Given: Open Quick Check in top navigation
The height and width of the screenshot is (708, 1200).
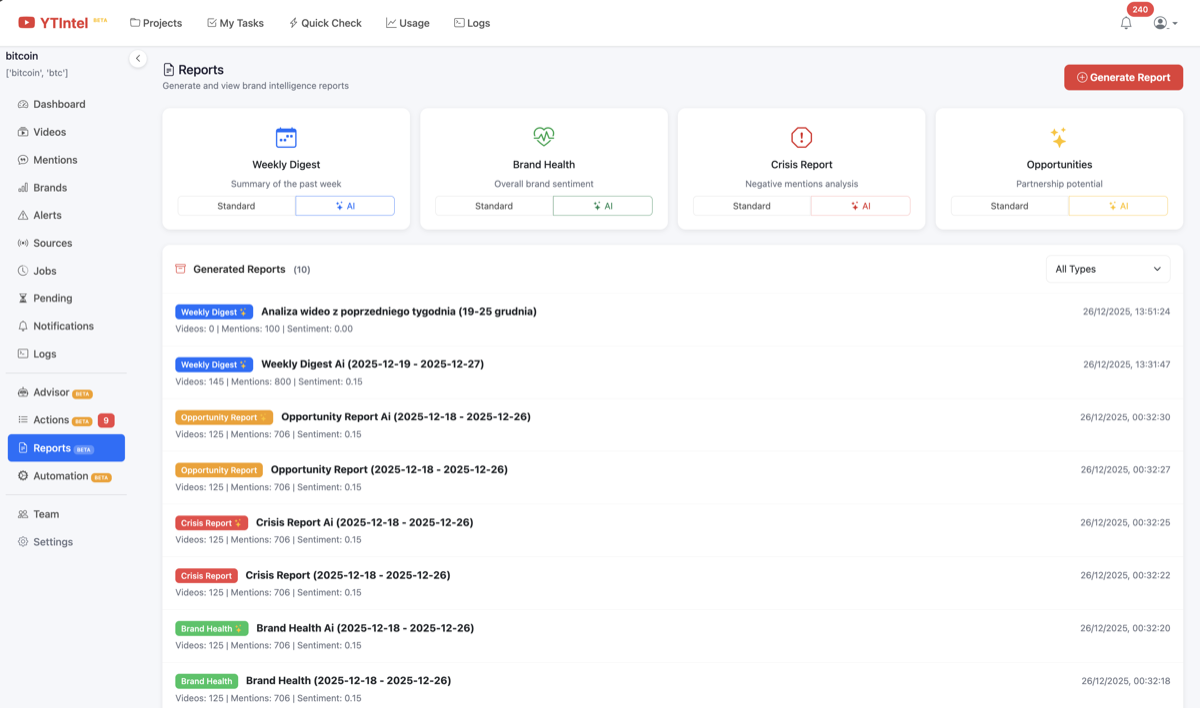Looking at the screenshot, I should [325, 23].
